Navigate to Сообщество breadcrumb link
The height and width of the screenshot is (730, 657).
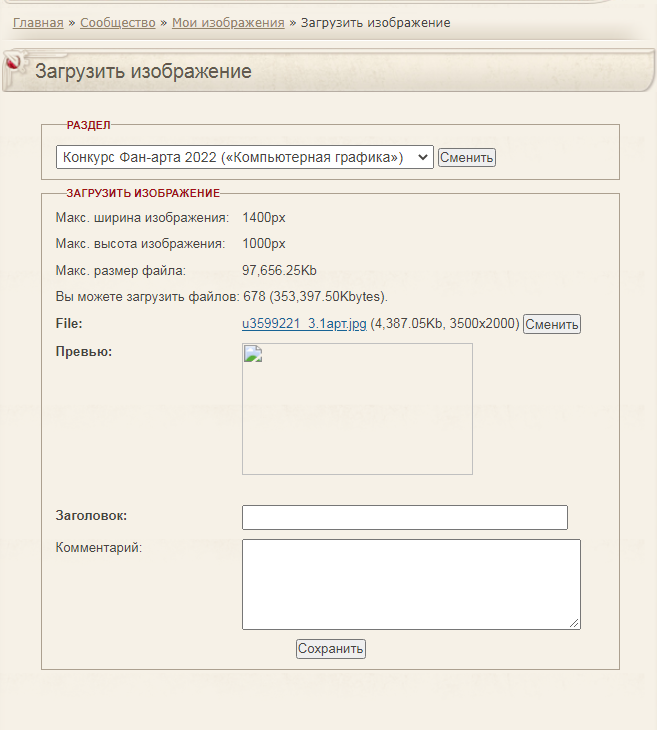pyautogui.click(x=117, y=22)
